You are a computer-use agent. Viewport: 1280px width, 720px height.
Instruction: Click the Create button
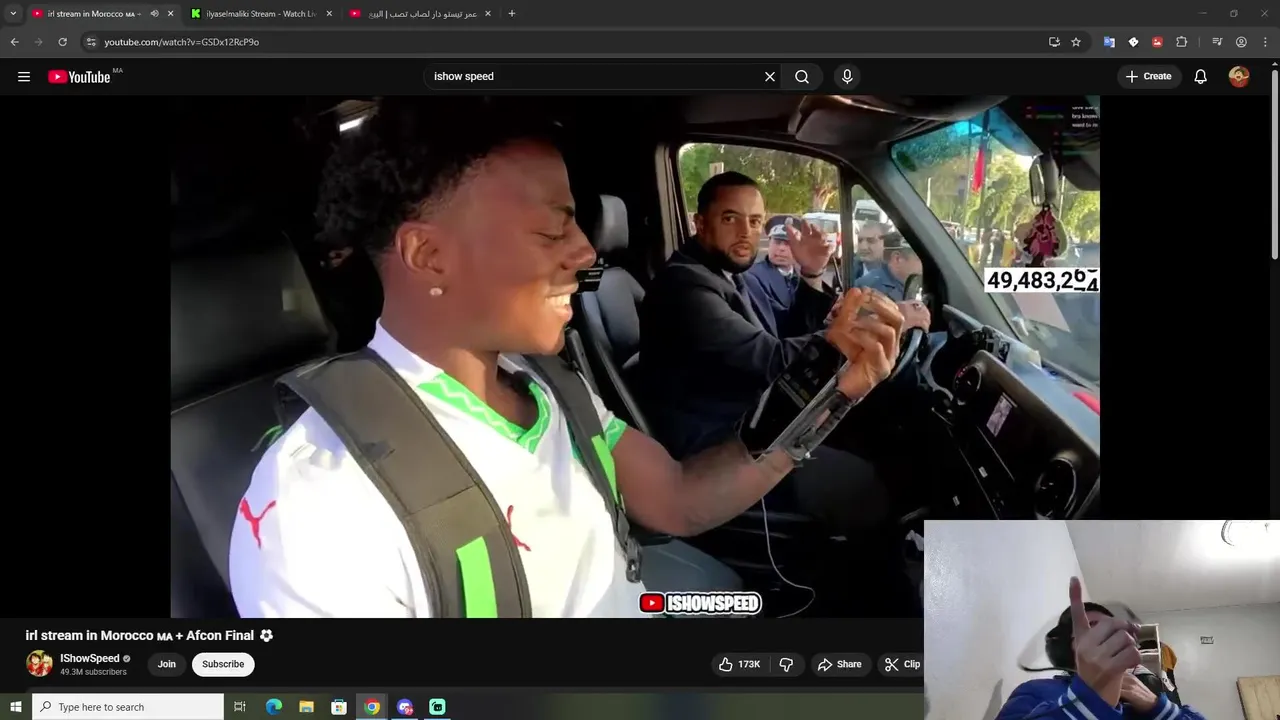click(1148, 76)
